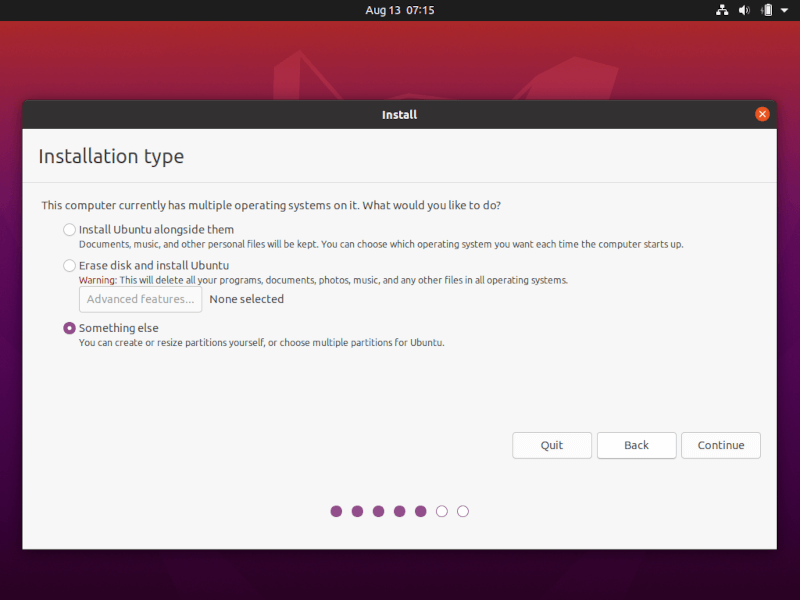Click the network status icon in top bar
Image resolution: width=800 pixels, height=600 pixels.
722,10
